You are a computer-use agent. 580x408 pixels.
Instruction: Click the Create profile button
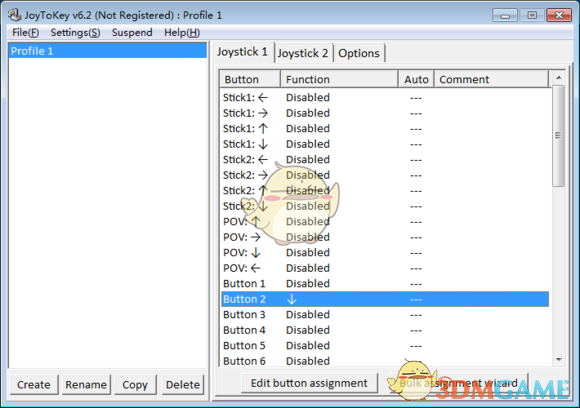34,385
